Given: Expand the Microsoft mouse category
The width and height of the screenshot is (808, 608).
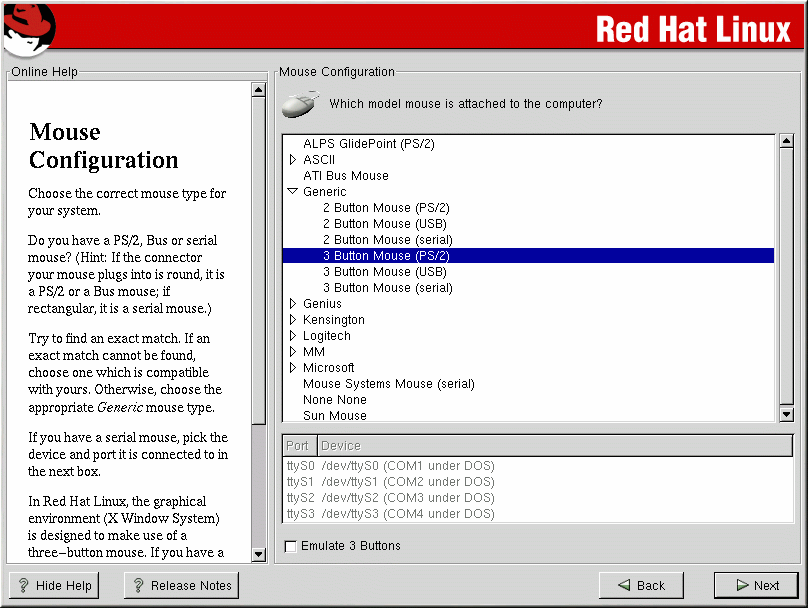Looking at the screenshot, I should click(293, 368).
